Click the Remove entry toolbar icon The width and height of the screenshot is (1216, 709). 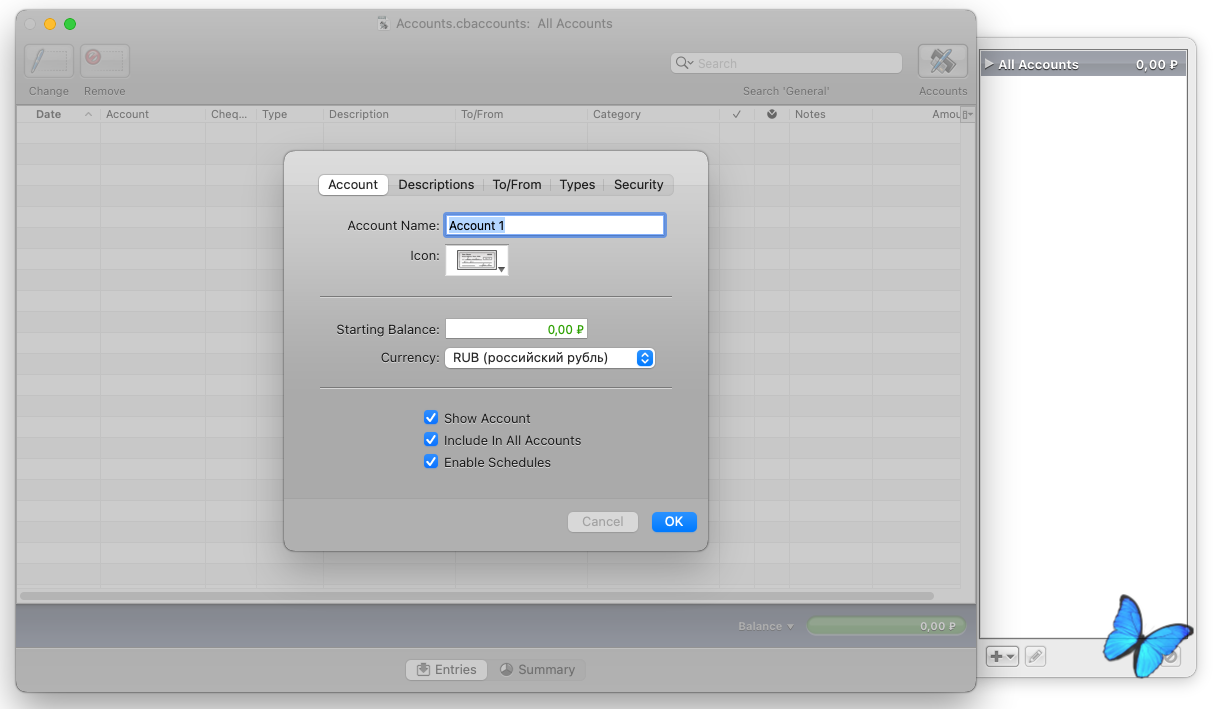pos(104,61)
